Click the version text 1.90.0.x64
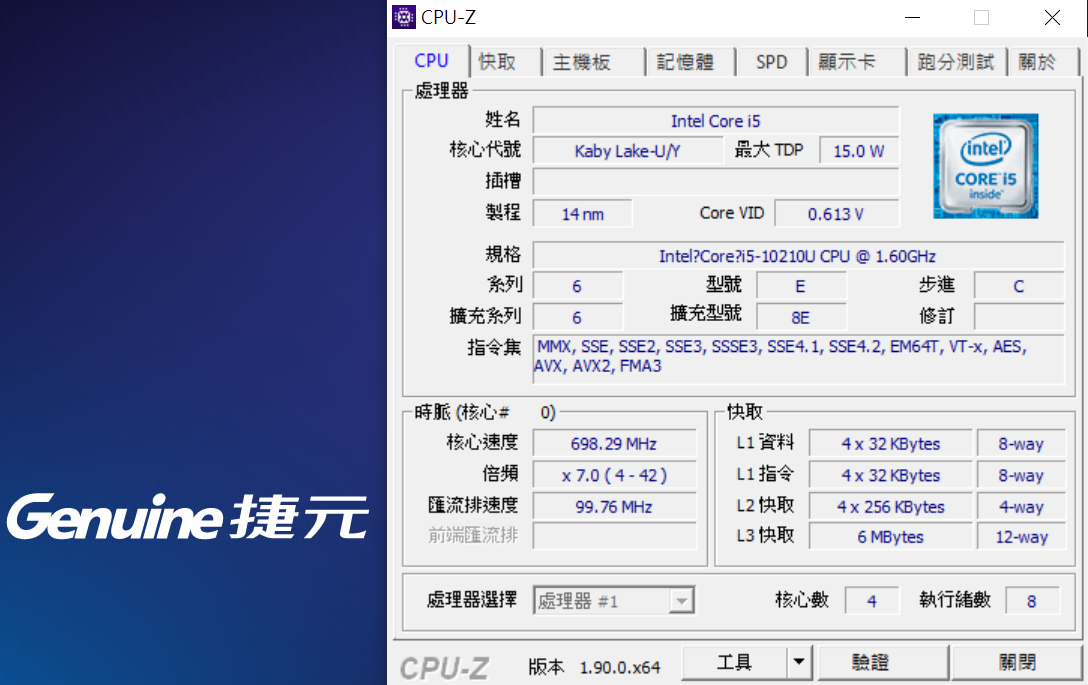 coord(620,668)
